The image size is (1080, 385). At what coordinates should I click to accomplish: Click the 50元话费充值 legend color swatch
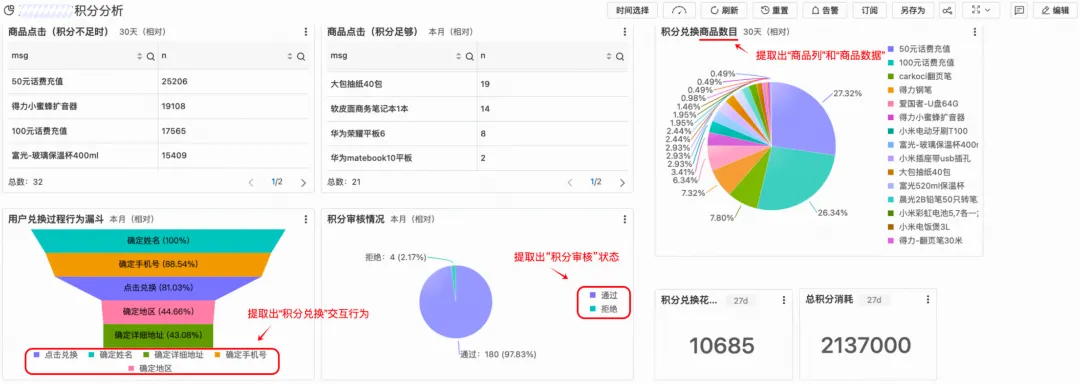click(891, 49)
